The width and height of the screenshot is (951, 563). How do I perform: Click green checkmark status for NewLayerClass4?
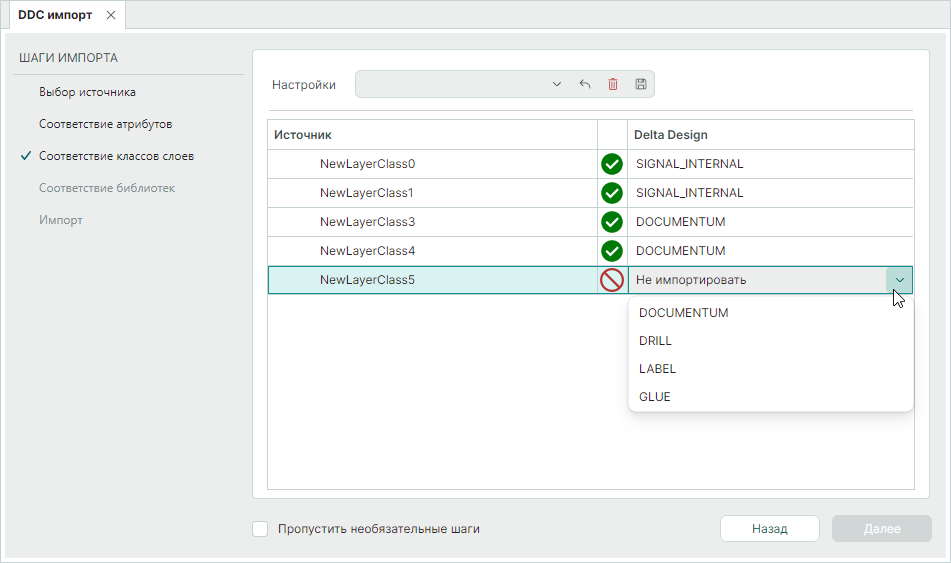(x=612, y=251)
